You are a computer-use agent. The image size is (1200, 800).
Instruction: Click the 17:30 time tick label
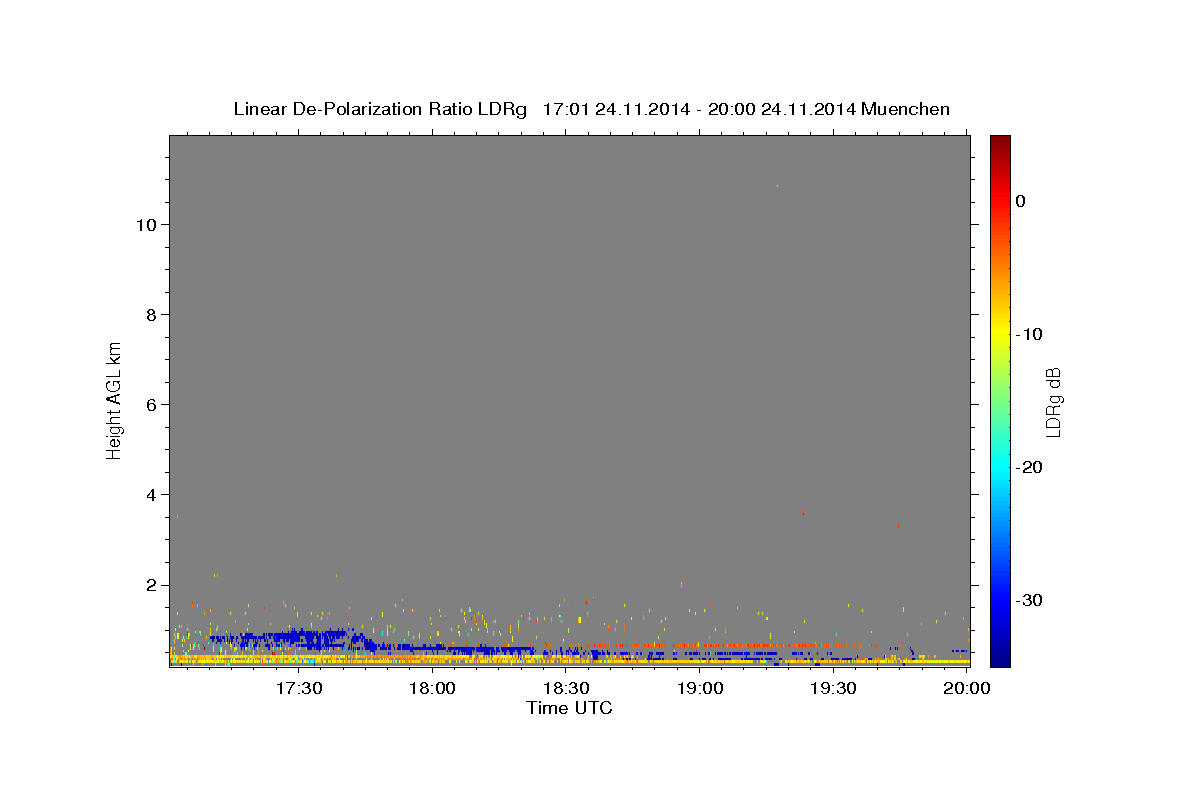[x=299, y=688]
